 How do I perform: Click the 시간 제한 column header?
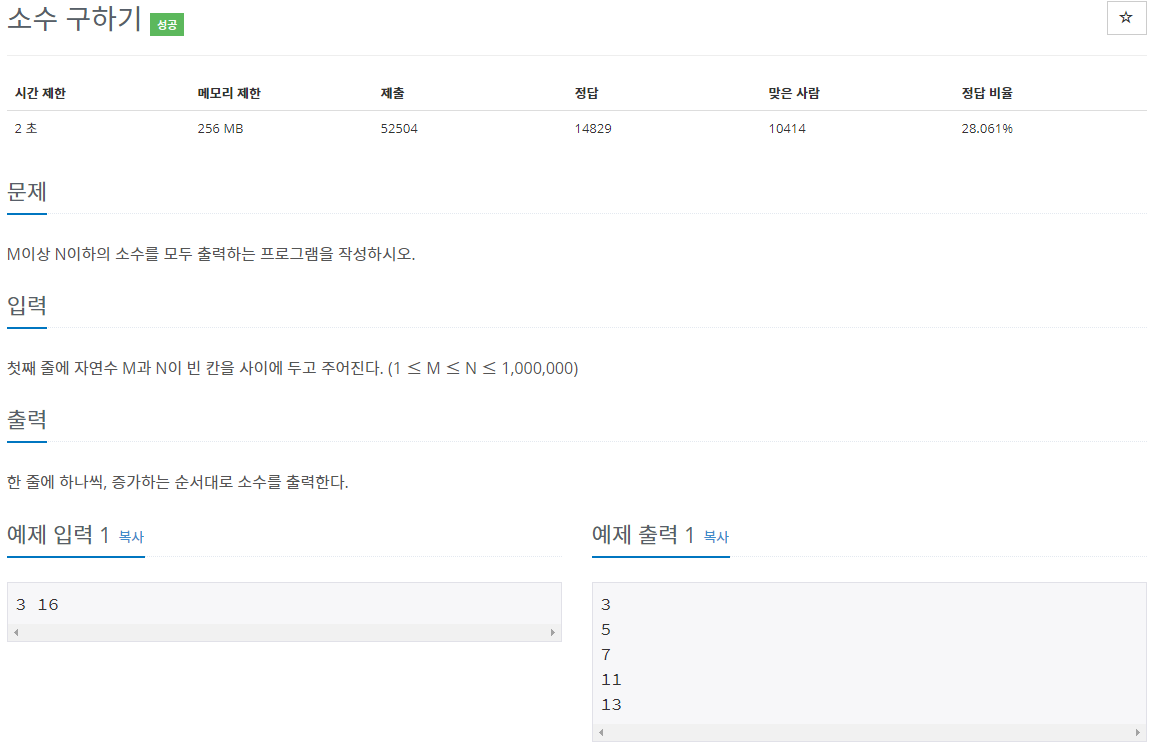40,93
